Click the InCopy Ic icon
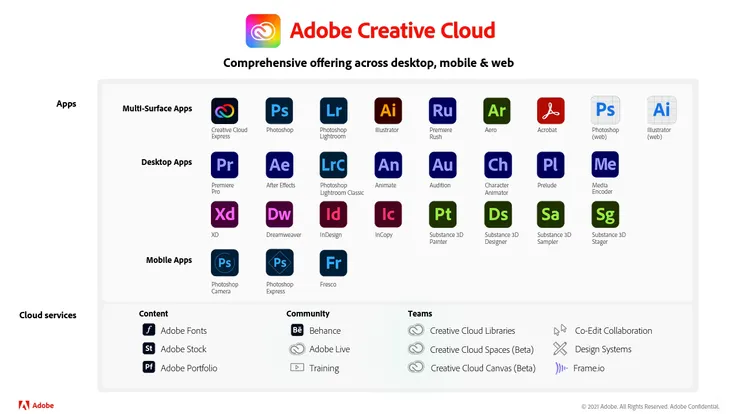740x414 pixels. click(388, 214)
